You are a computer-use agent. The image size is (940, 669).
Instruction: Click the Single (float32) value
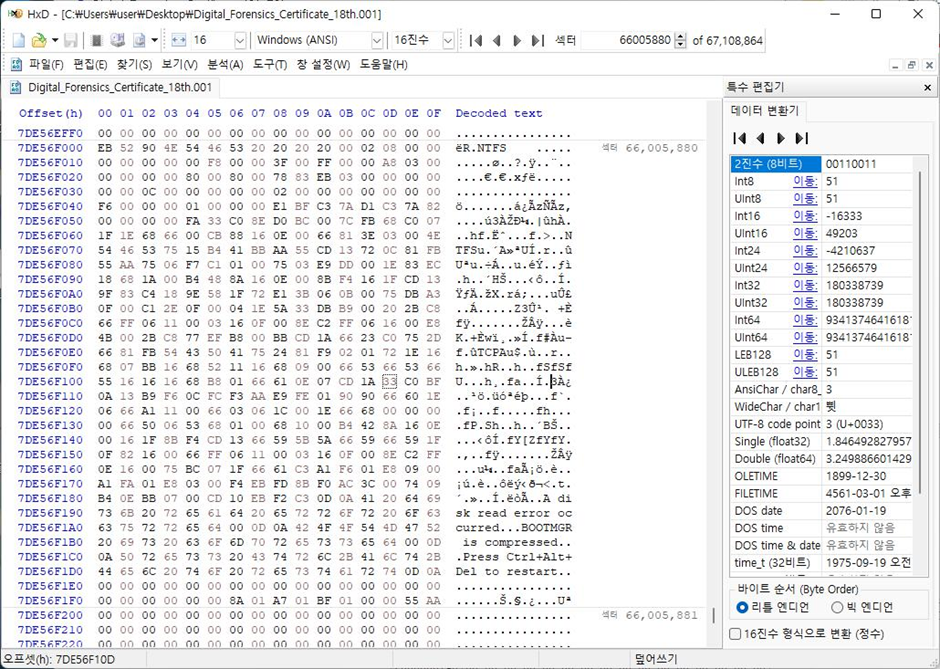868,442
